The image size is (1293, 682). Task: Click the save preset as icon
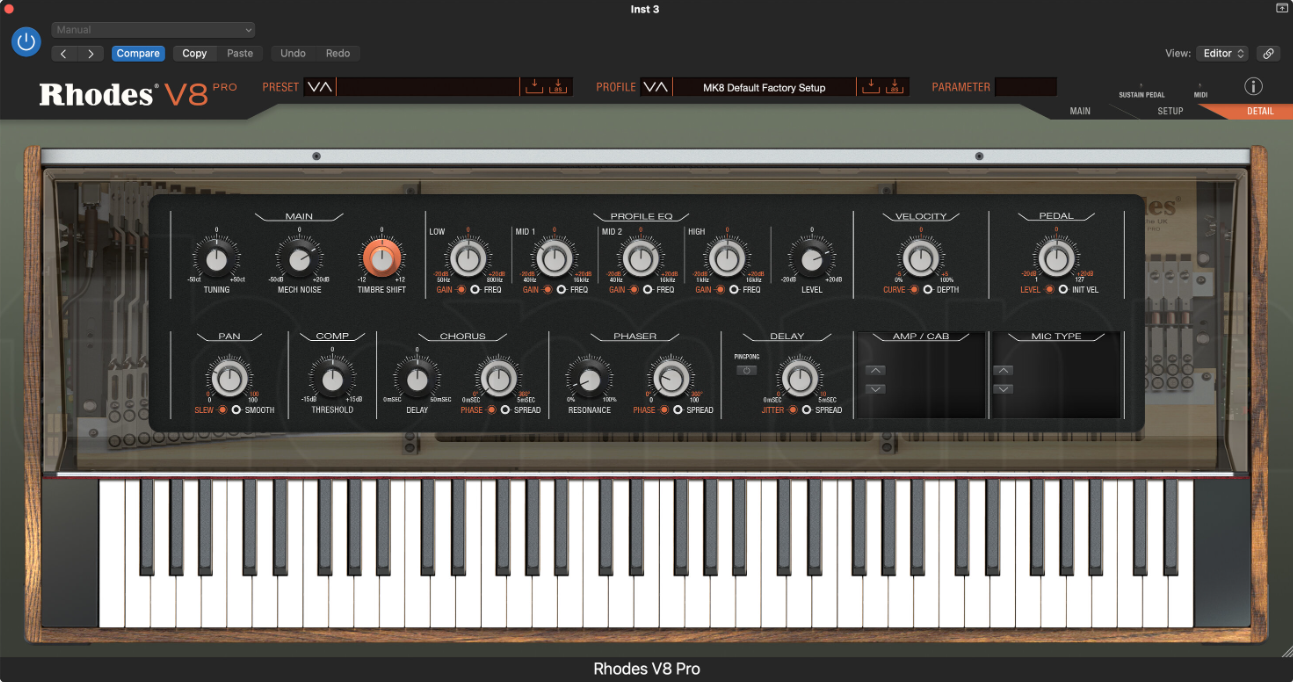point(557,87)
